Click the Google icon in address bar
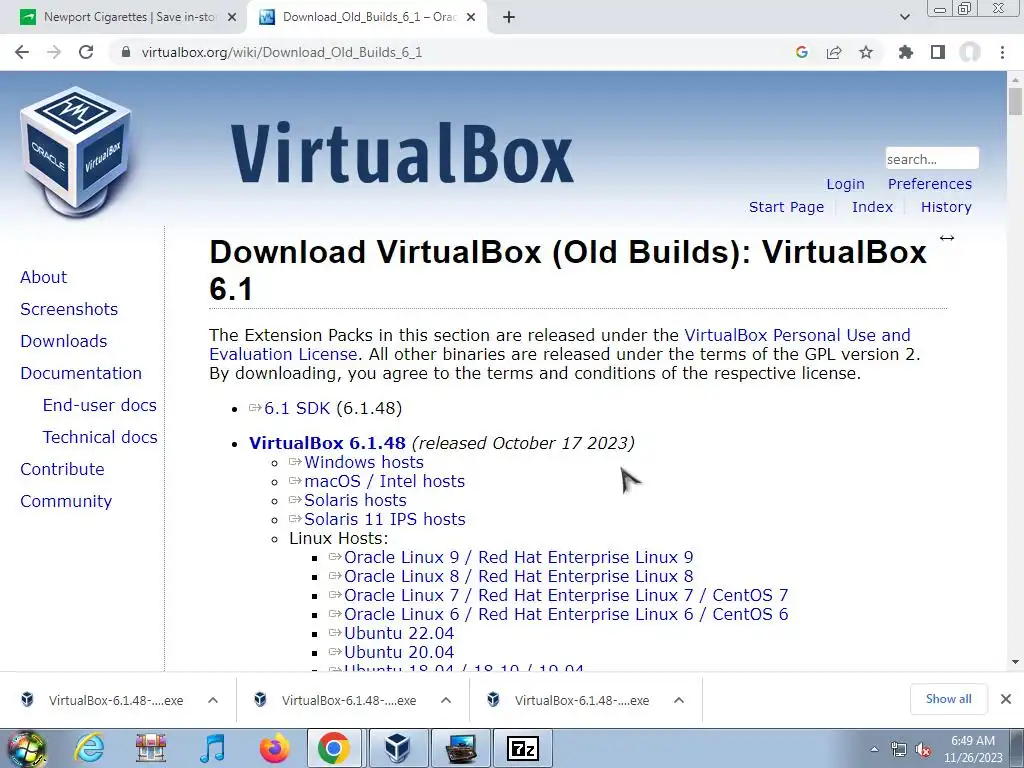The image size is (1024, 768). 802,52
